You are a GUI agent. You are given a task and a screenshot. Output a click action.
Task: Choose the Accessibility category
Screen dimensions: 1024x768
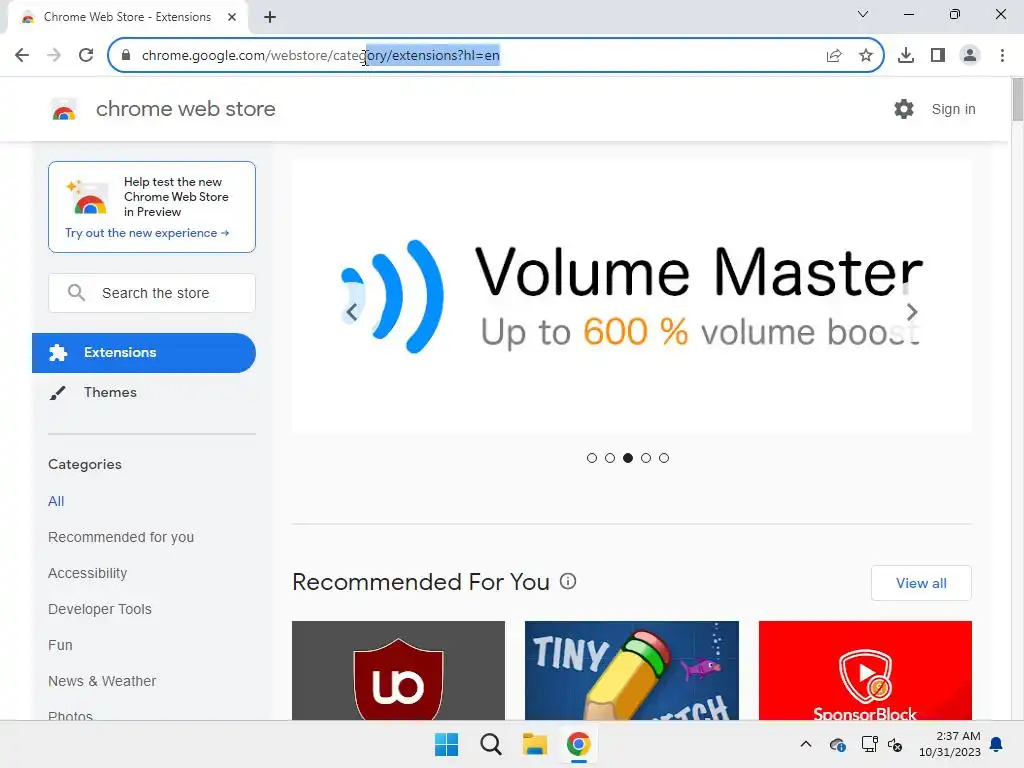[x=88, y=573]
